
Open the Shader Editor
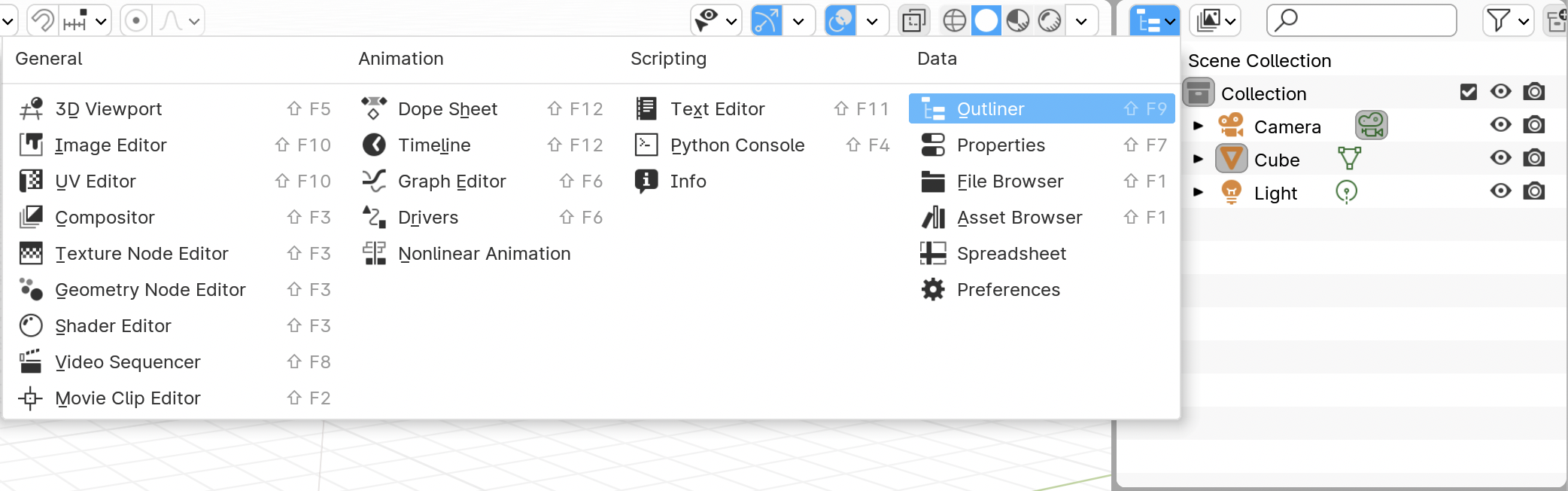pyautogui.click(x=175, y=326)
